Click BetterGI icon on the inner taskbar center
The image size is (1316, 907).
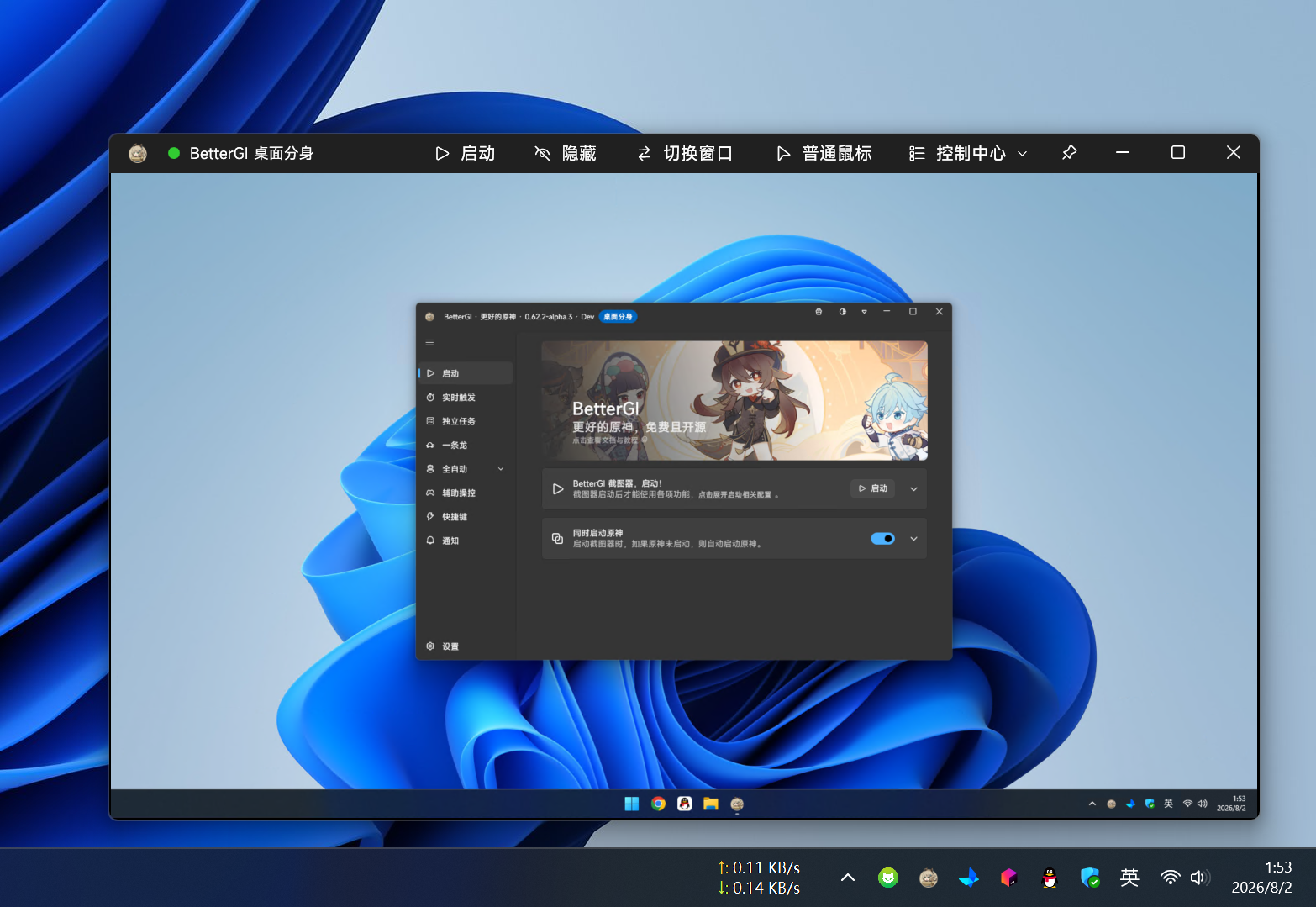tap(737, 804)
